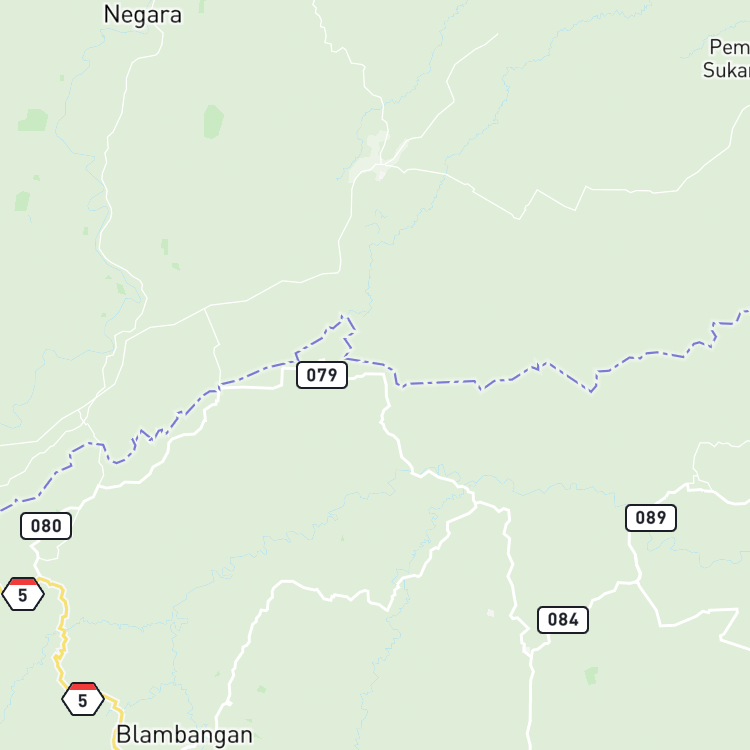Click the cut-off Pem Sukar label
Viewport: 750px width, 750px height.
point(727,58)
